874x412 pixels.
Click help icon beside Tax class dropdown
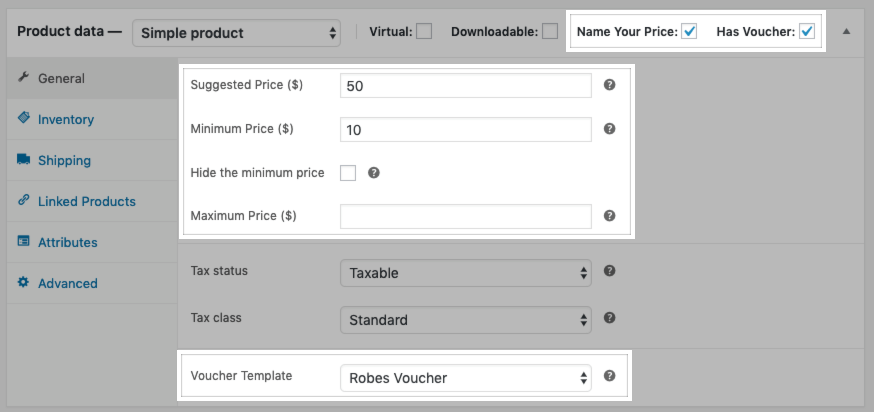click(609, 318)
